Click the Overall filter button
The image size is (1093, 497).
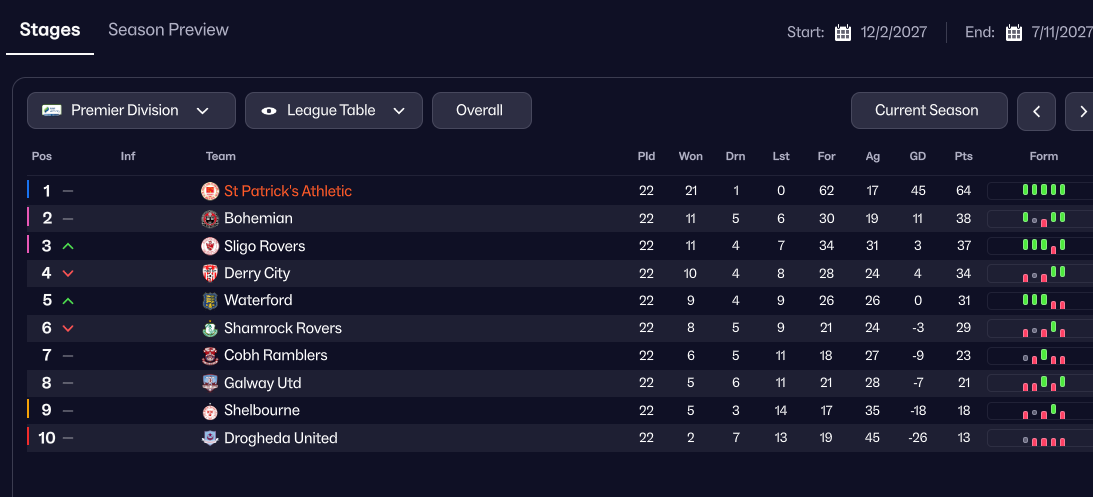482,111
